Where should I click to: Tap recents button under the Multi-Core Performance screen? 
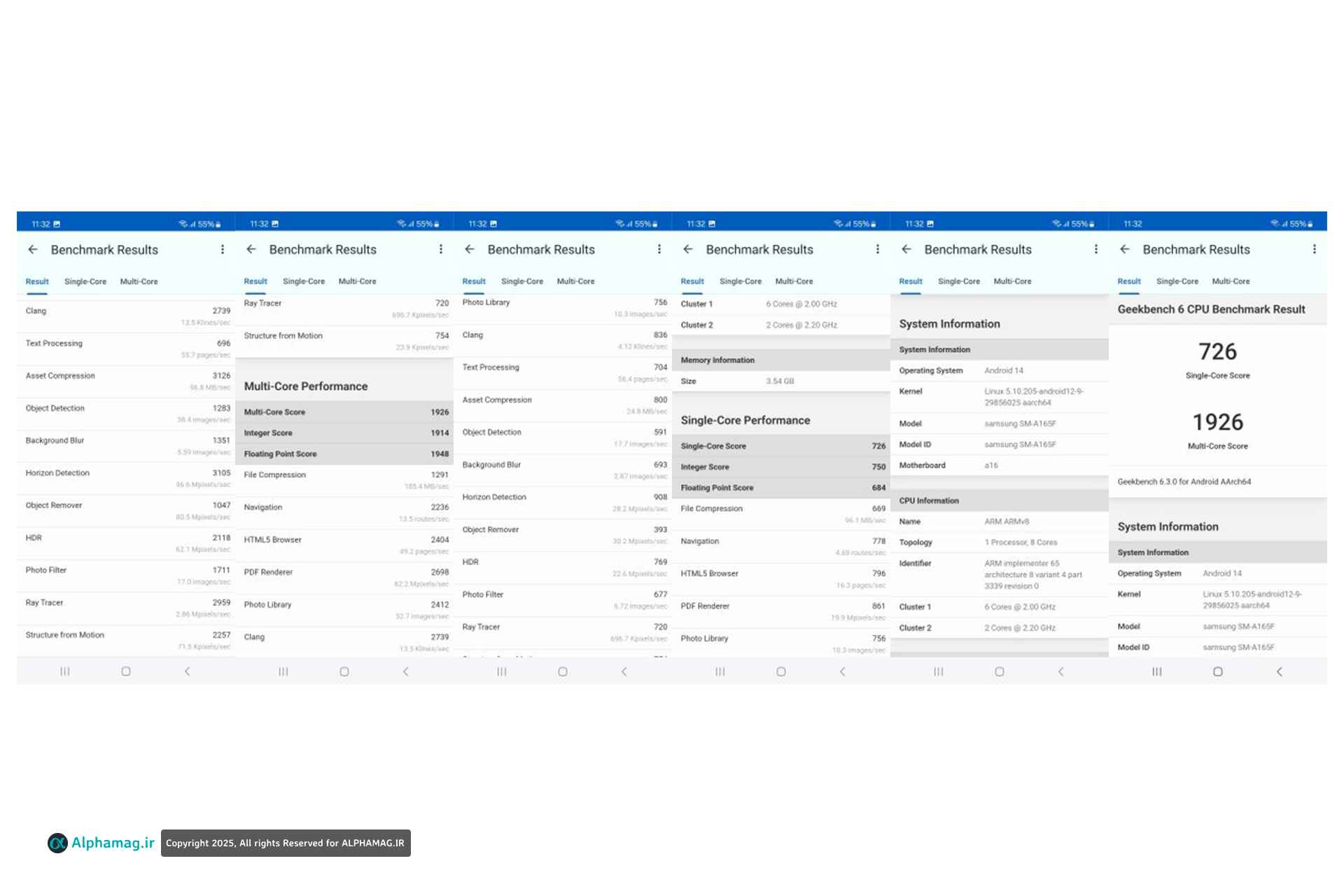[283, 671]
